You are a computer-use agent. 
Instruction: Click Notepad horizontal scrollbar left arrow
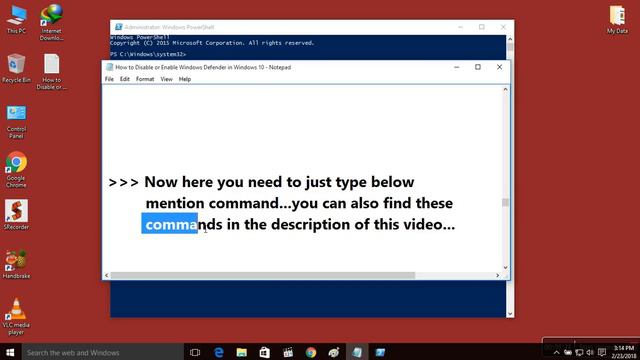pos(107,276)
